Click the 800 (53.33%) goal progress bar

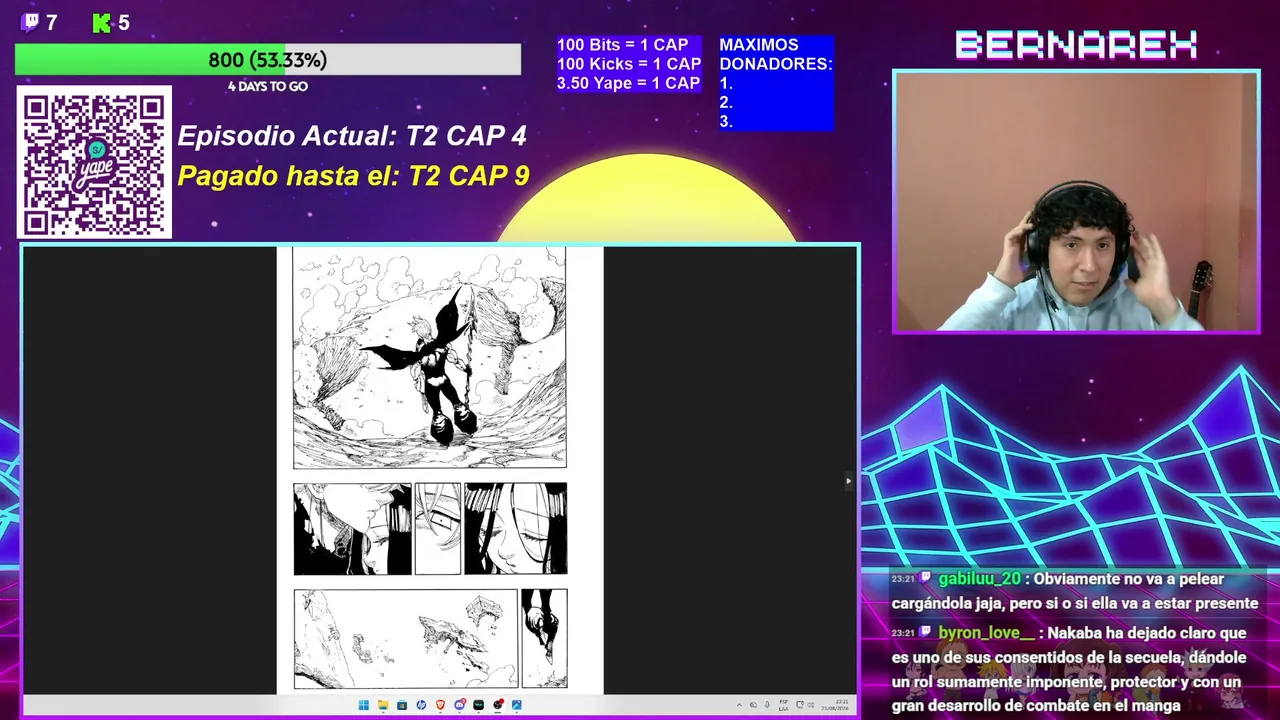pos(268,60)
